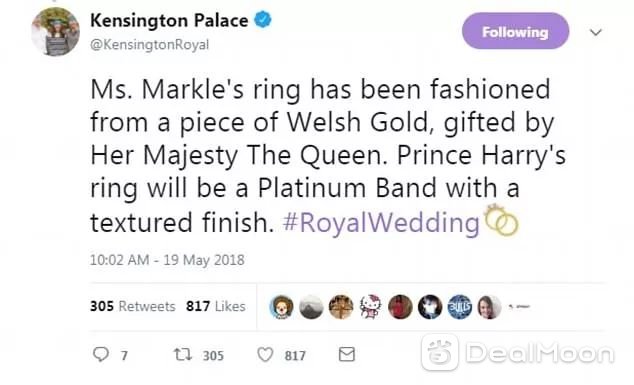Click the red-dressed liker avatar

(400, 307)
